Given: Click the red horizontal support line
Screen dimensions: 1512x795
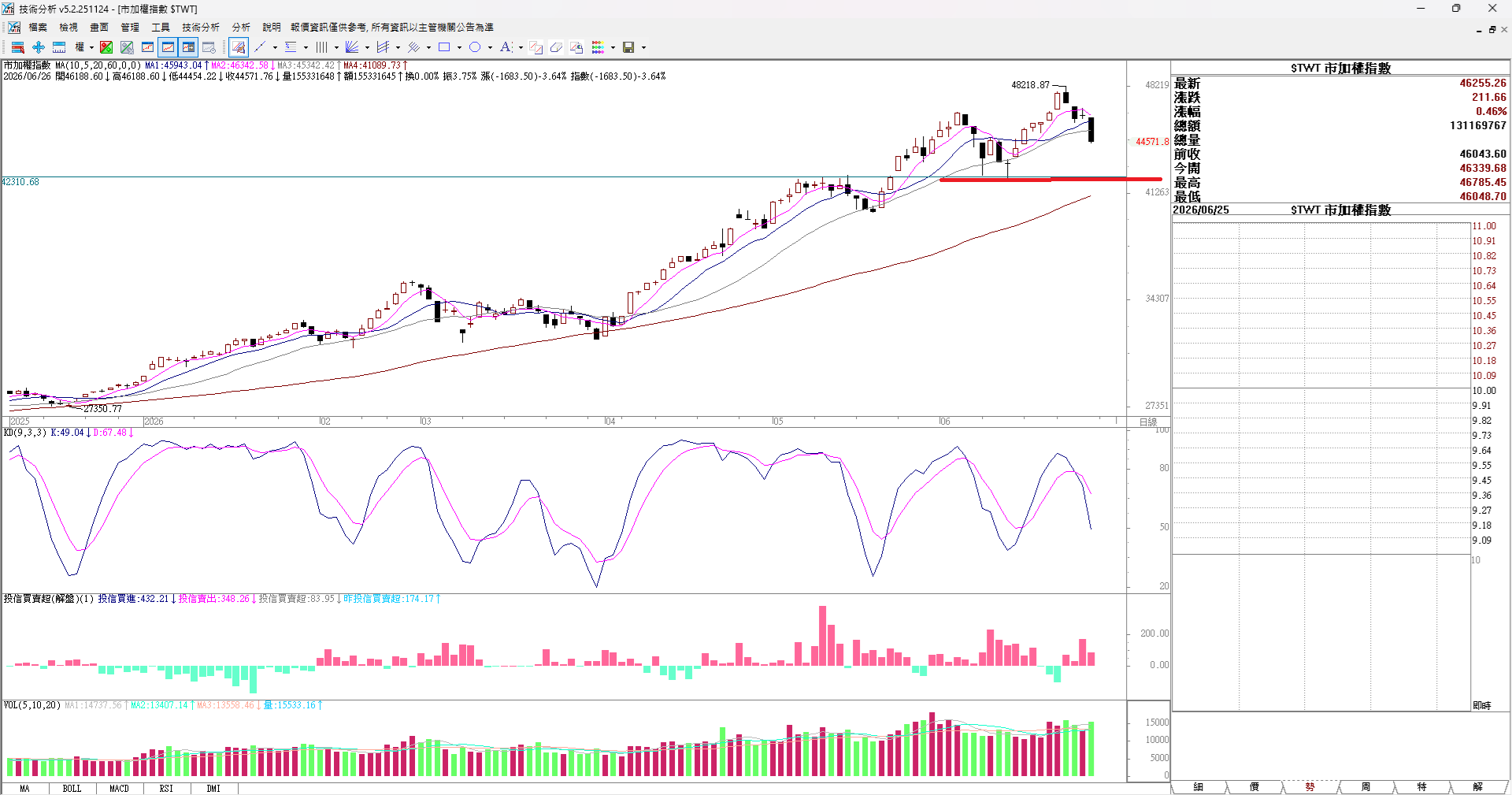Looking at the screenshot, I should click(x=1051, y=180).
